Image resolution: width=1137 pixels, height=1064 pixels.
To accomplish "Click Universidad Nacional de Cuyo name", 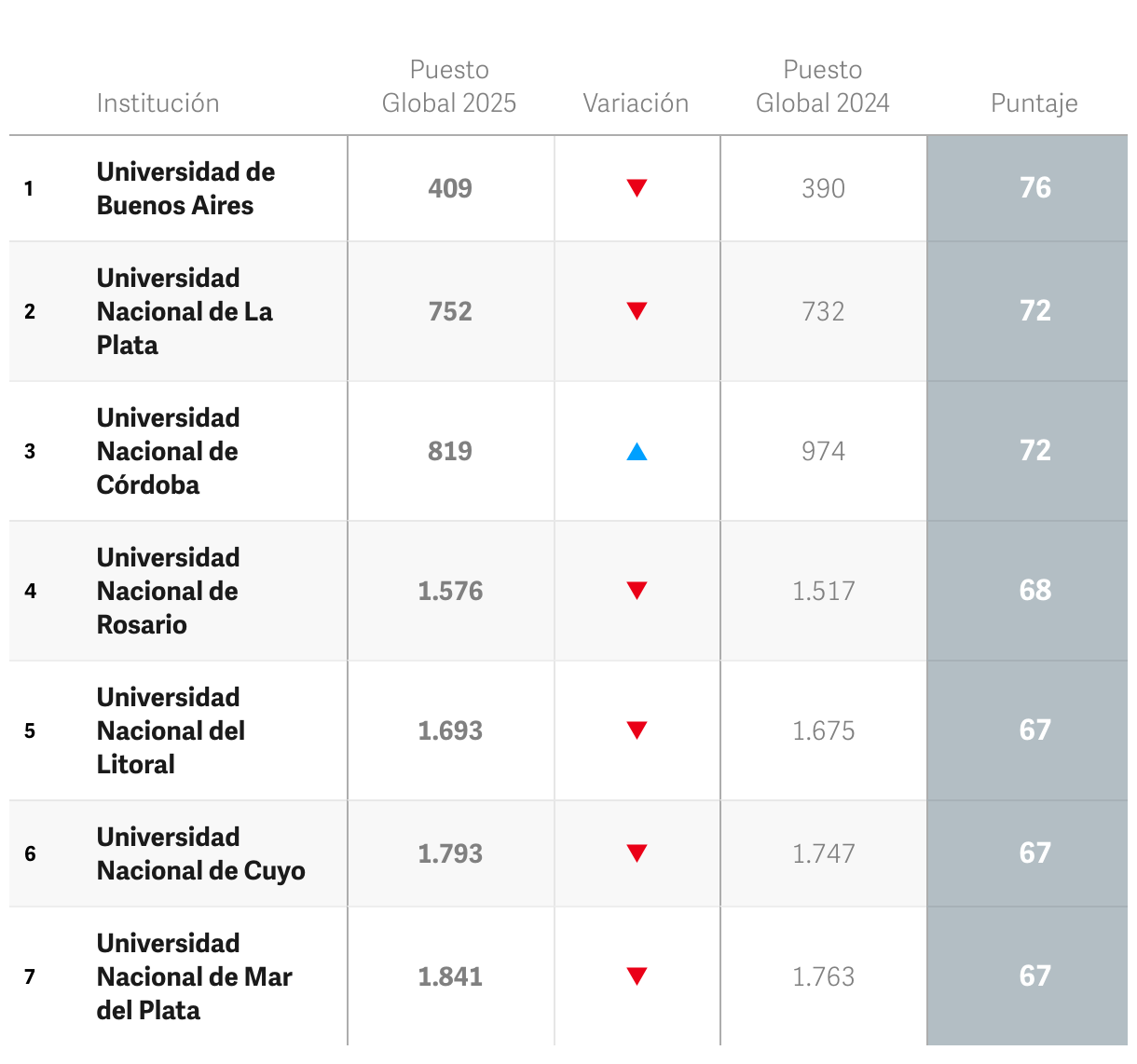I will (x=200, y=853).
